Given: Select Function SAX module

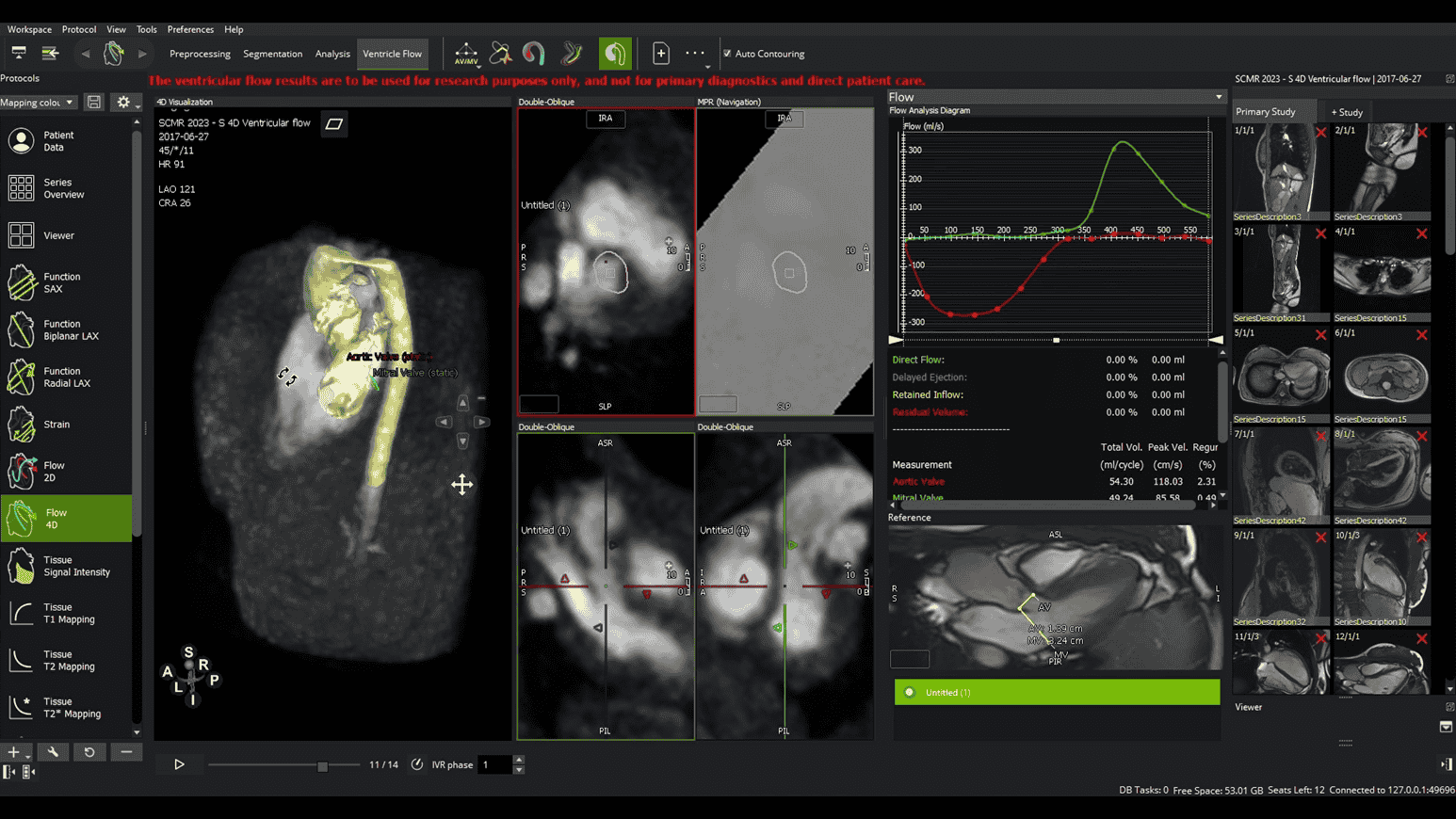Looking at the screenshot, I should [x=66, y=282].
